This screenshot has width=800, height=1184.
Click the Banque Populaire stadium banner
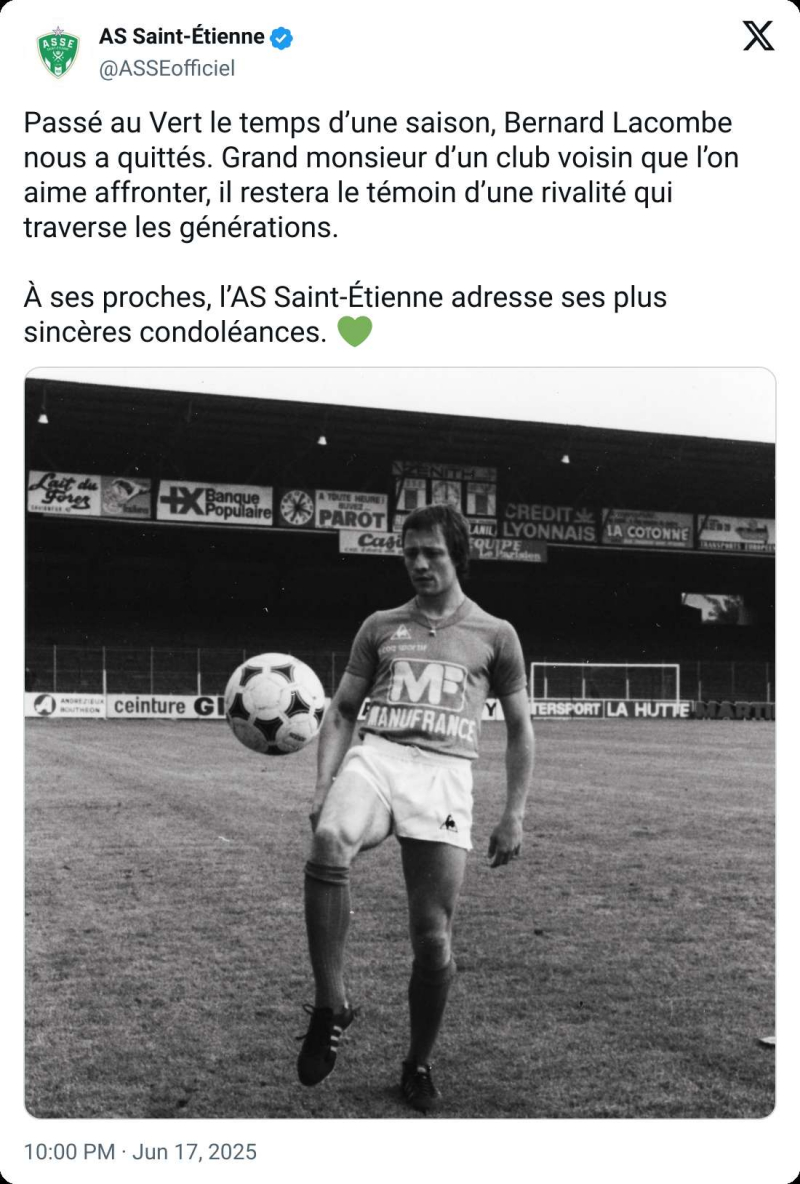(215, 502)
